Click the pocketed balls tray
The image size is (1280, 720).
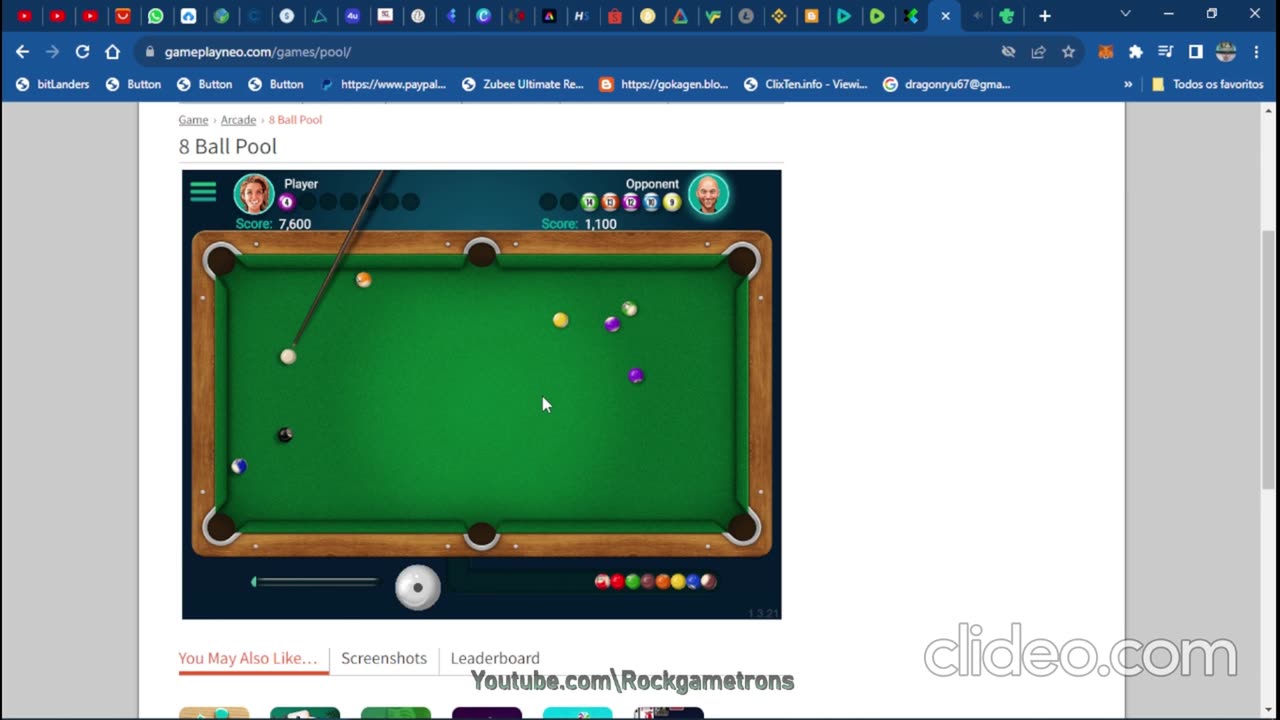656,581
